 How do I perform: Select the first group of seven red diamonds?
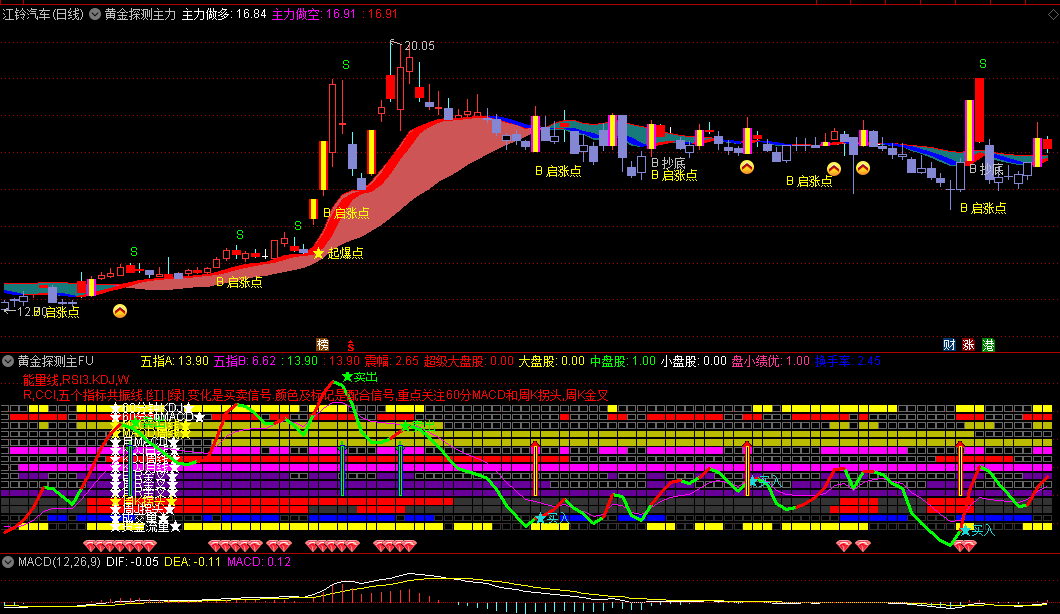coord(120,546)
